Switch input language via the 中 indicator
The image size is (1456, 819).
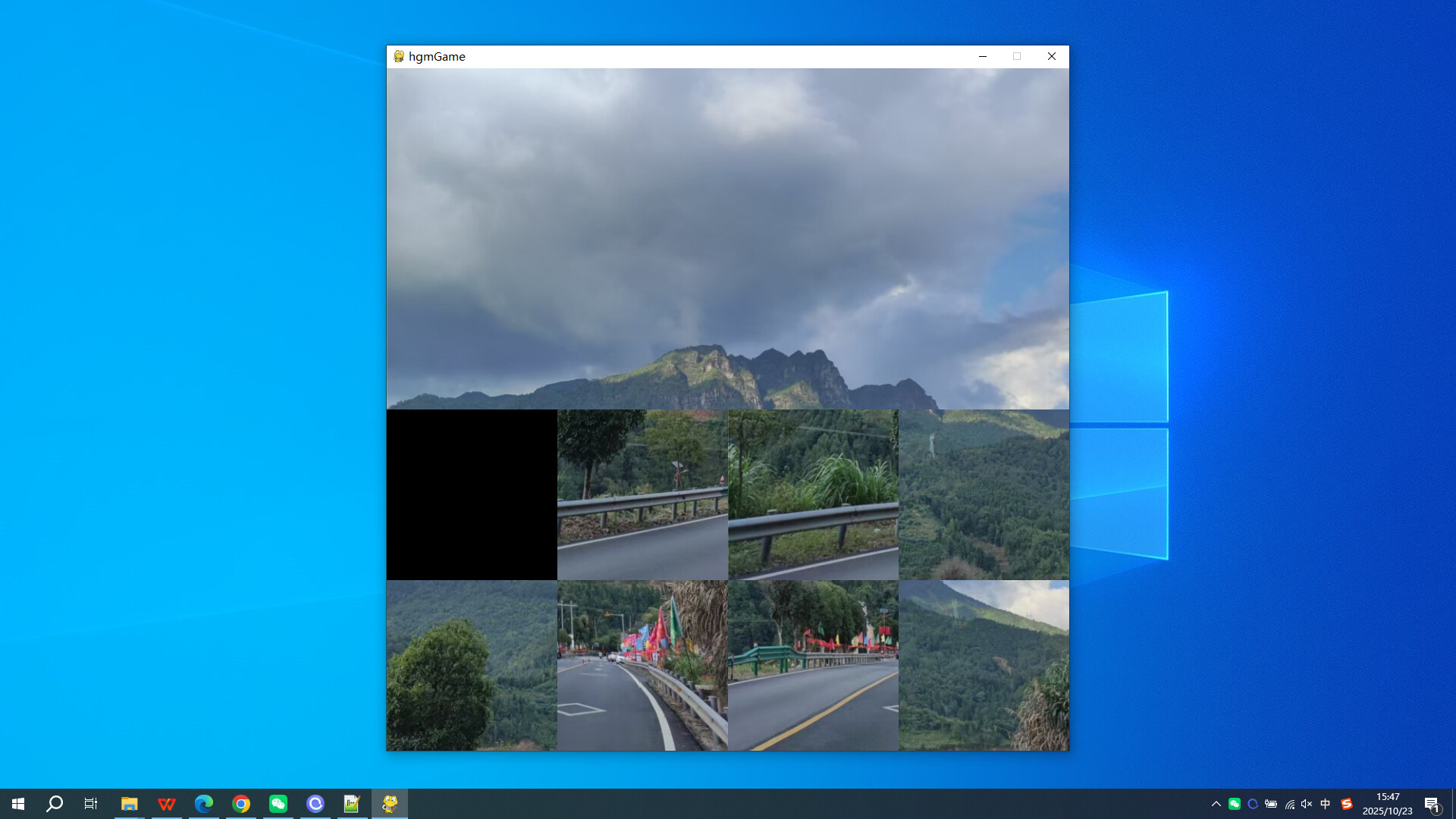point(1325,803)
